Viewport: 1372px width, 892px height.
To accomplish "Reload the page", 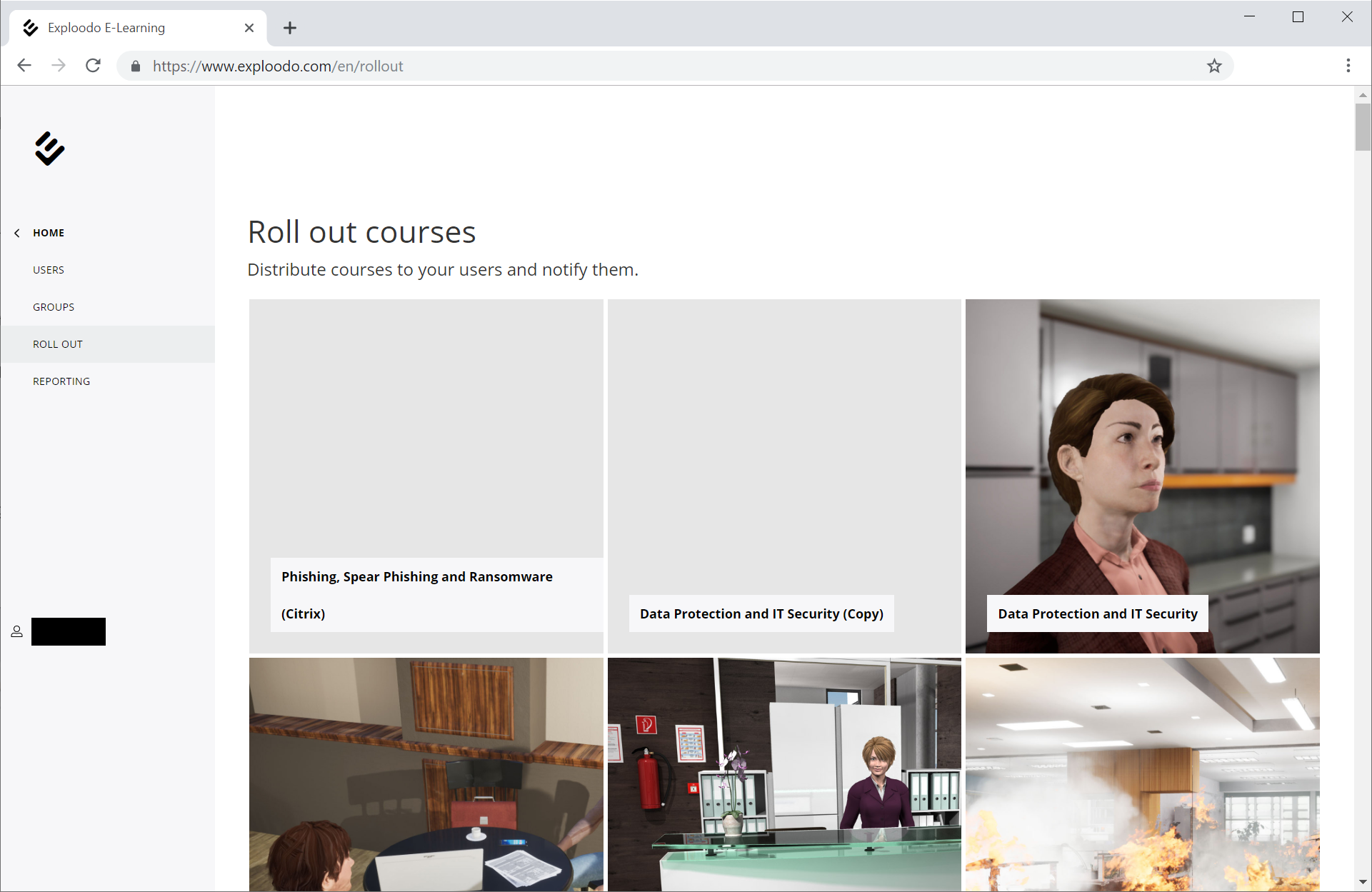I will coord(93,66).
